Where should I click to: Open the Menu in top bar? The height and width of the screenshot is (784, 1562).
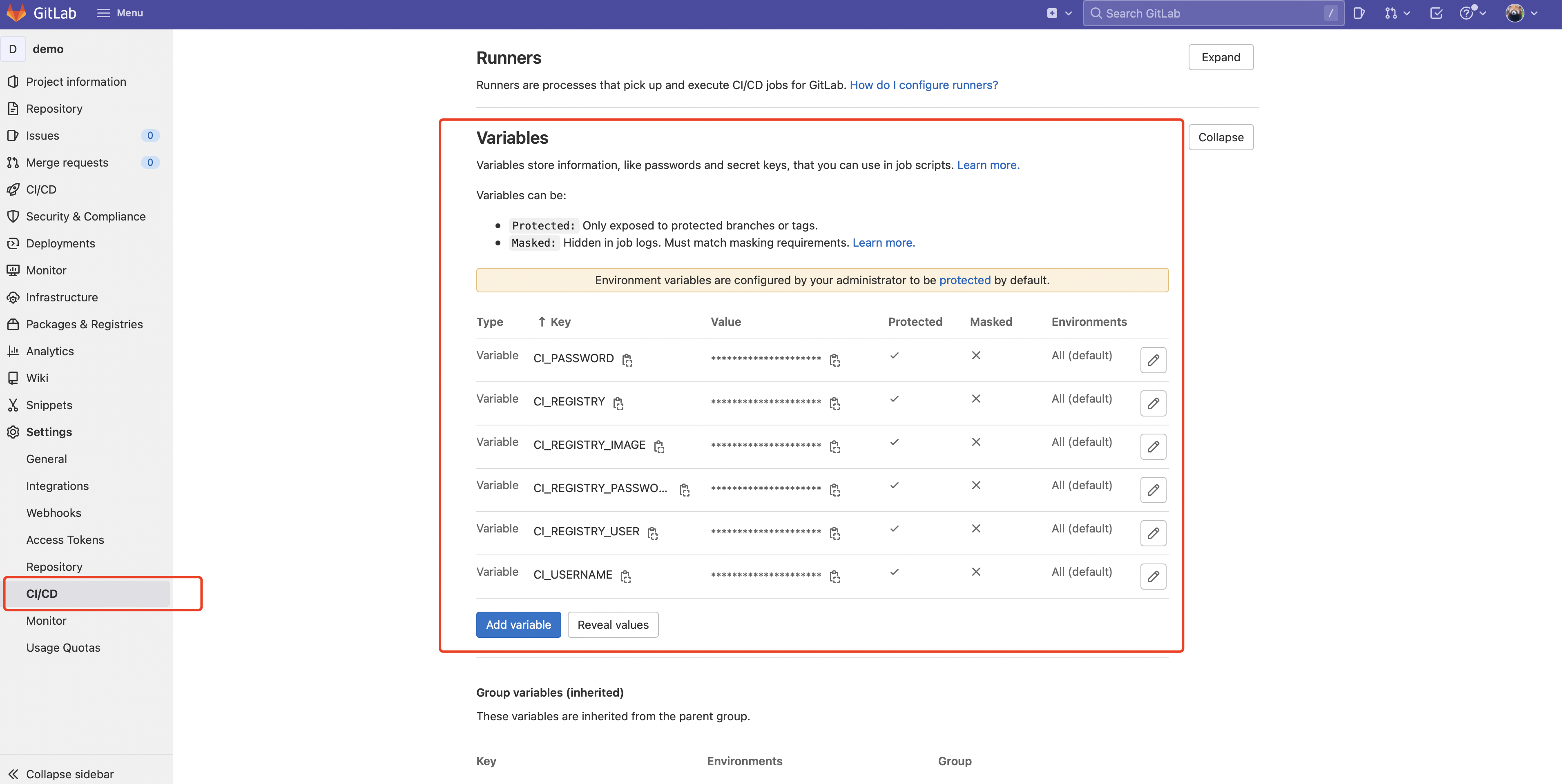tap(120, 13)
